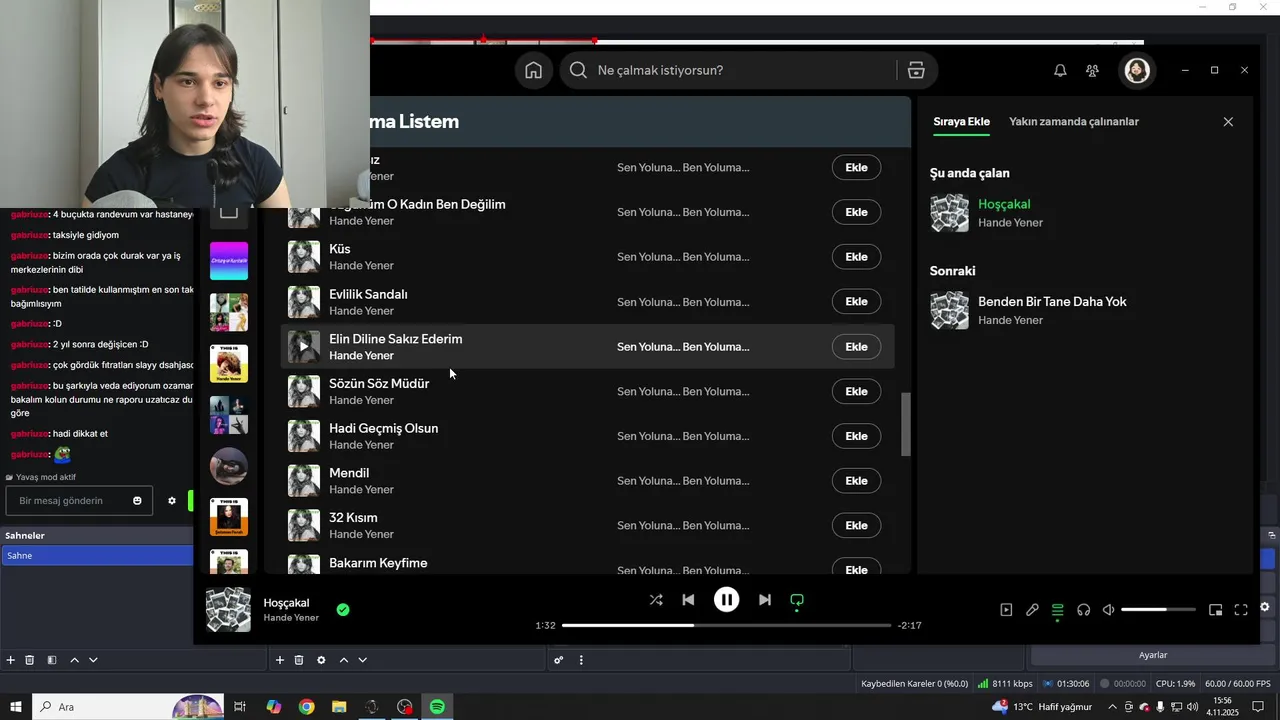
Task: Mute Spotify volume speaker icon
Action: point(1108,610)
